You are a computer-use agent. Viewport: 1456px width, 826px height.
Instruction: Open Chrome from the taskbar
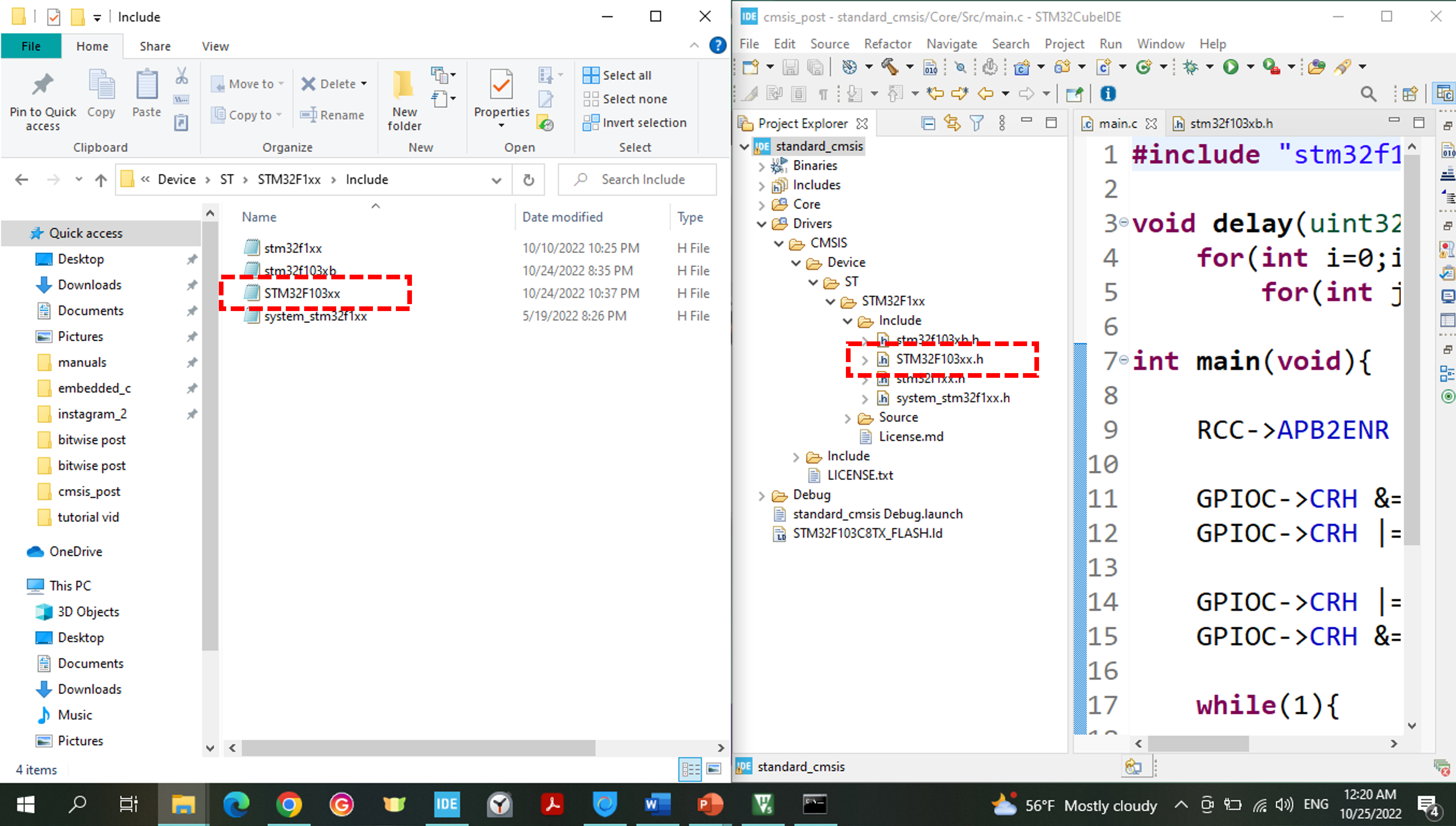pos(289,804)
